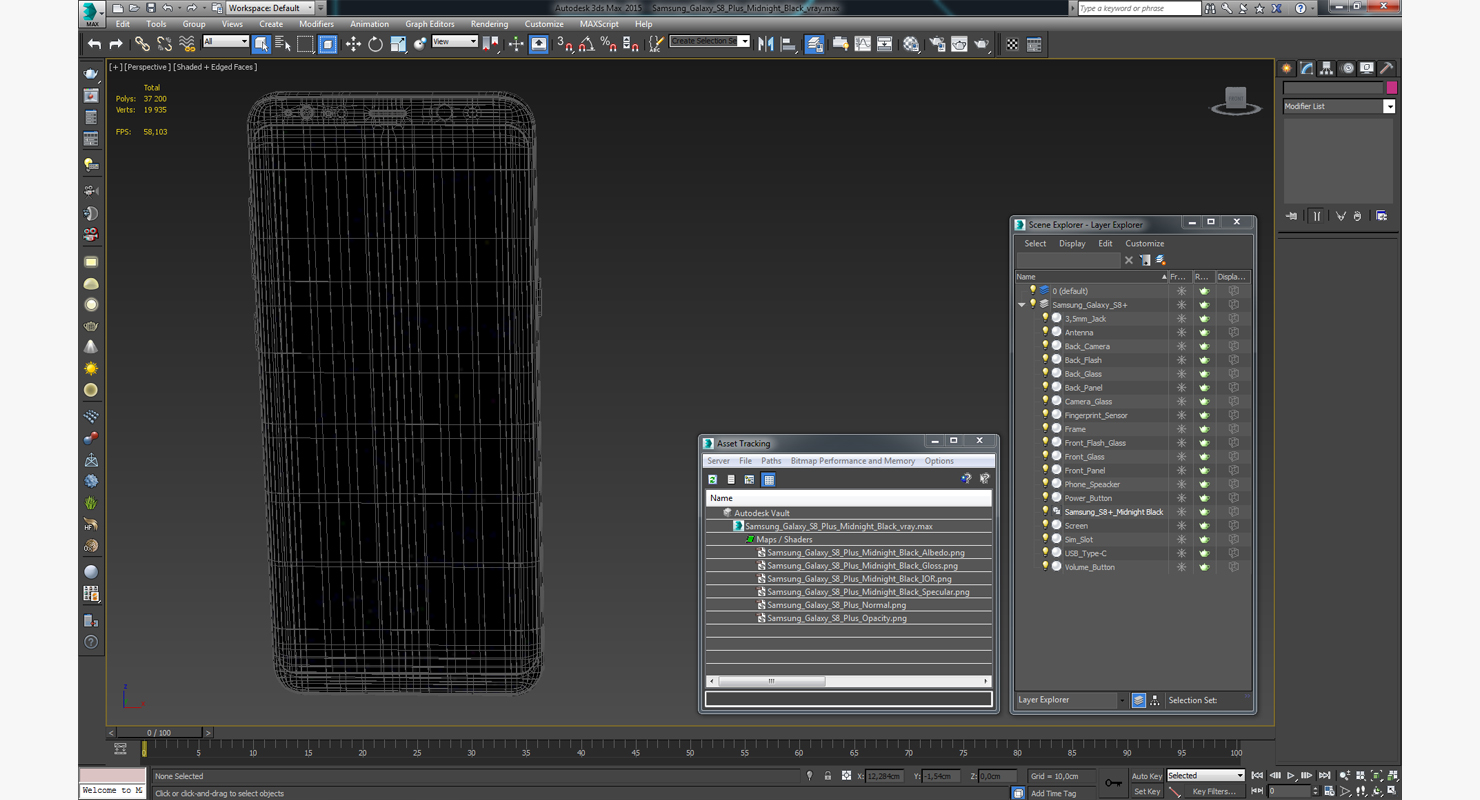Open the Create panel star tab

(1287, 68)
